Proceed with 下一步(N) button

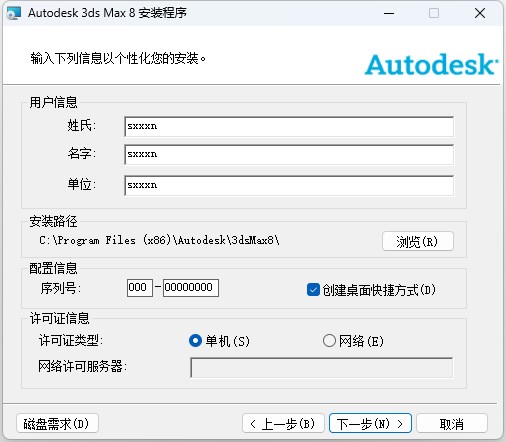370,423
